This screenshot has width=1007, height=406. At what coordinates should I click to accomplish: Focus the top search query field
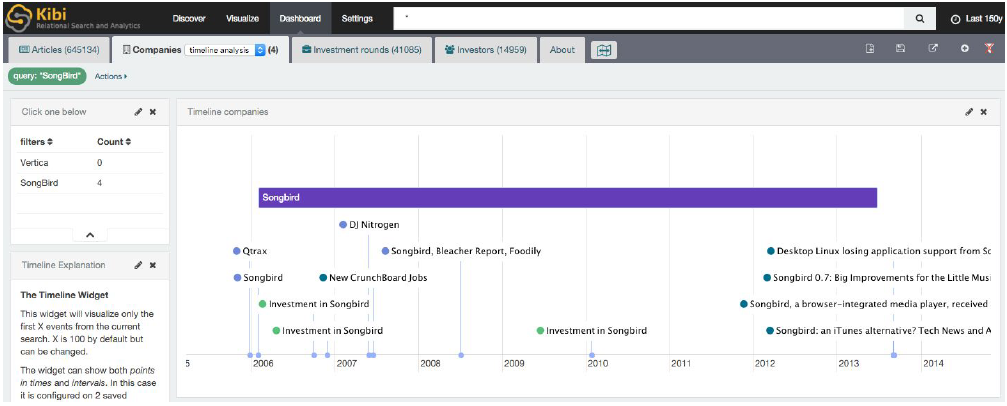coord(649,19)
